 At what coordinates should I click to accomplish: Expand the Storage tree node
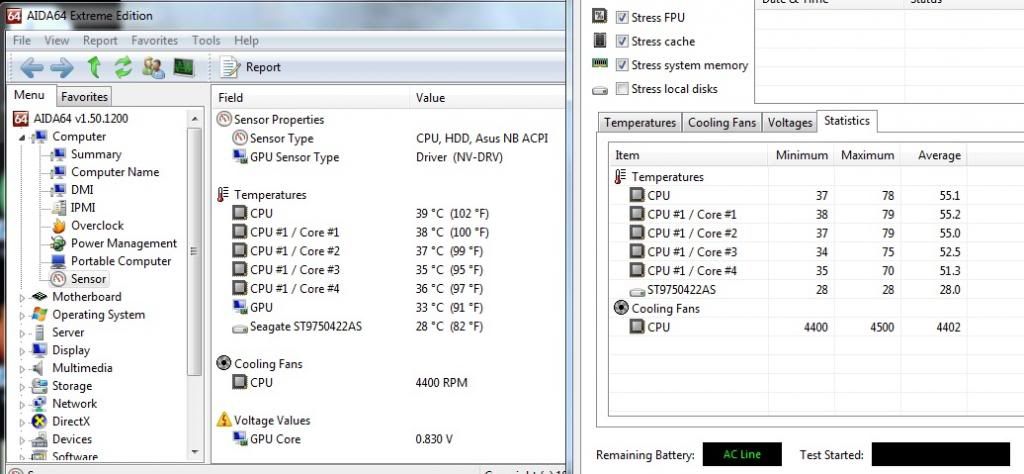(x=22, y=387)
